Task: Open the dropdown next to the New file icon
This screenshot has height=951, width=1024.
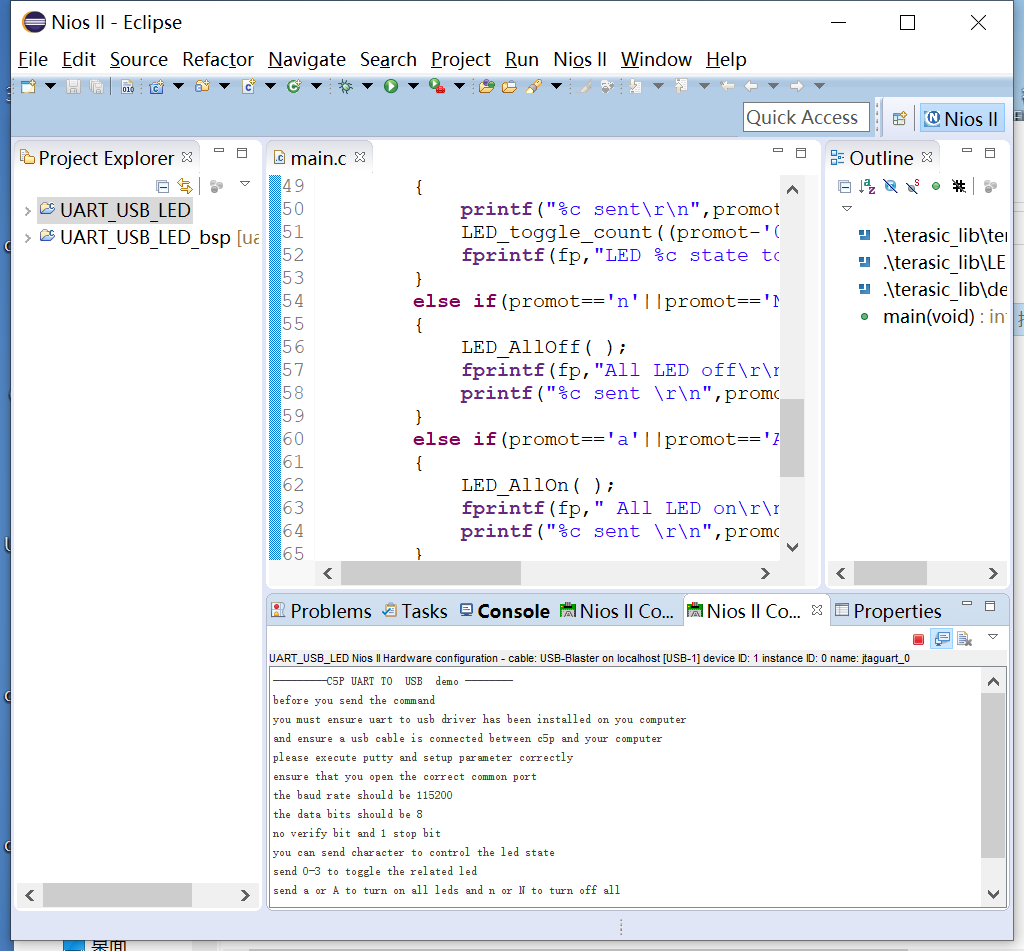Action: click(x=50, y=86)
